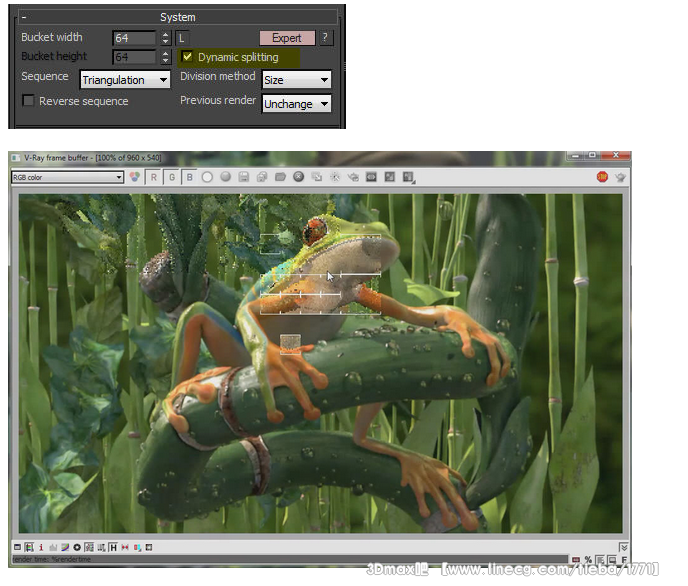The image size is (688, 586).
Task: Toggle the red channel R button
Action: click(x=154, y=177)
